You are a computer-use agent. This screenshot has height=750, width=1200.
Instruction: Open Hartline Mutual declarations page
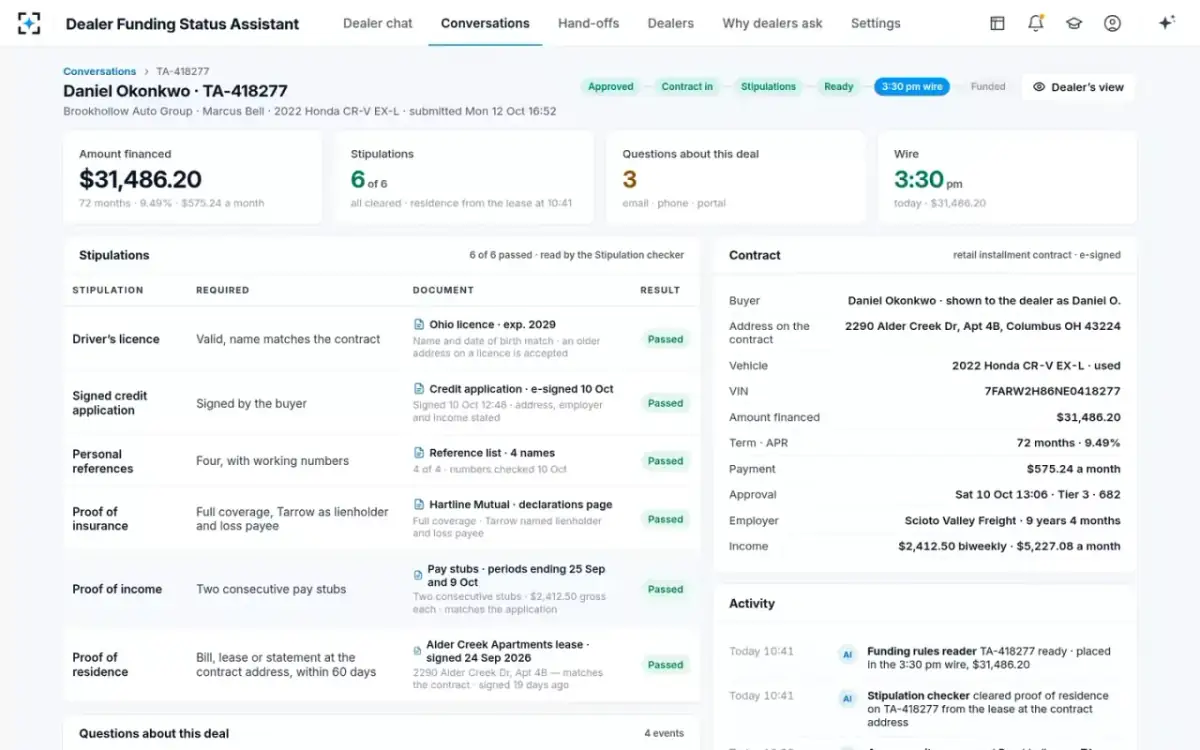point(520,505)
